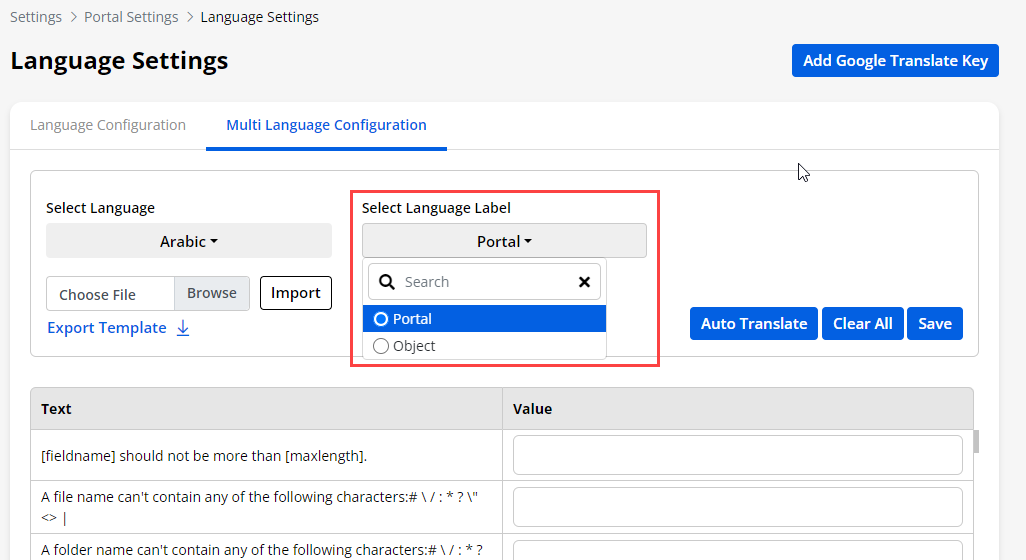Choose the Object radio option

point(381,346)
